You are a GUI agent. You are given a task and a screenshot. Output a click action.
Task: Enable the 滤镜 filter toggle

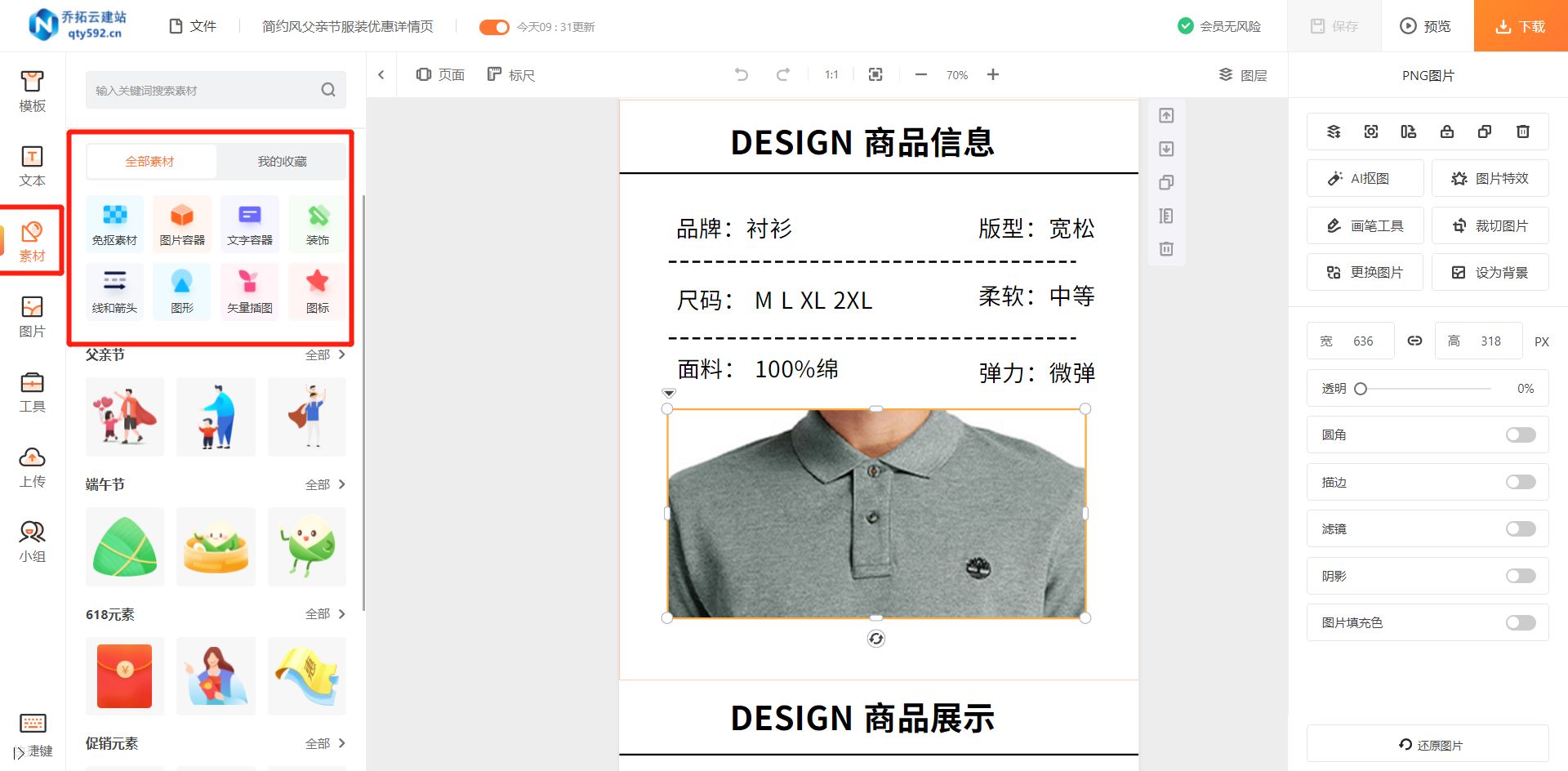coord(1521,528)
